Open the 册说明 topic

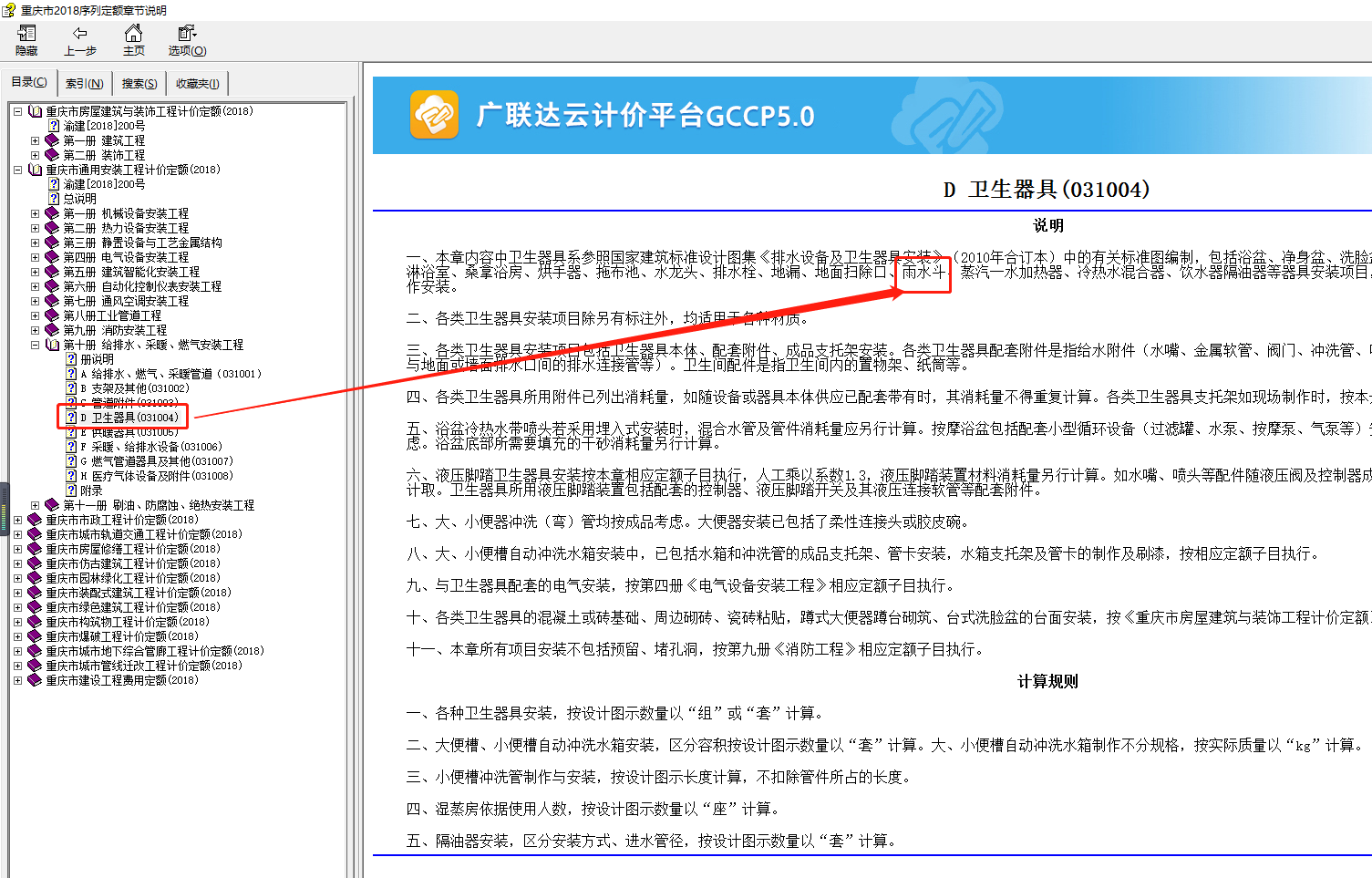[x=98, y=359]
